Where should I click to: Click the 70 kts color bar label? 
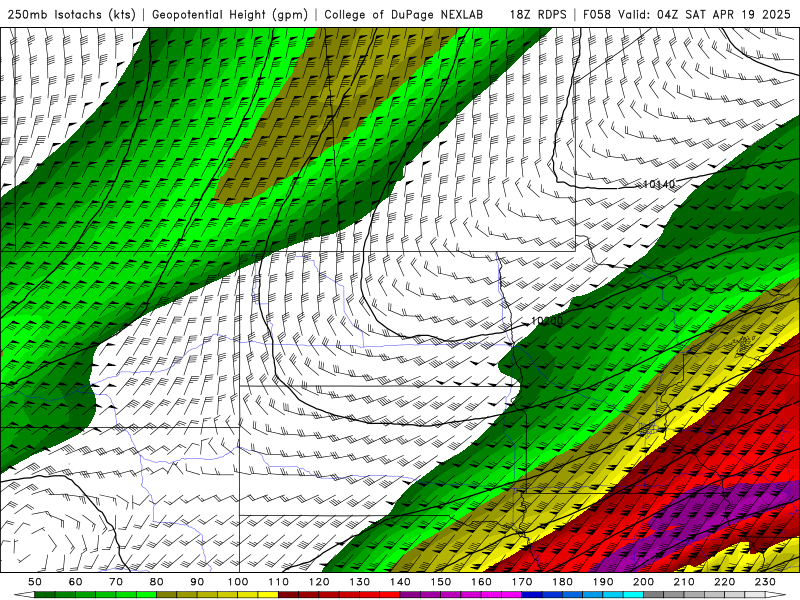coord(116,582)
